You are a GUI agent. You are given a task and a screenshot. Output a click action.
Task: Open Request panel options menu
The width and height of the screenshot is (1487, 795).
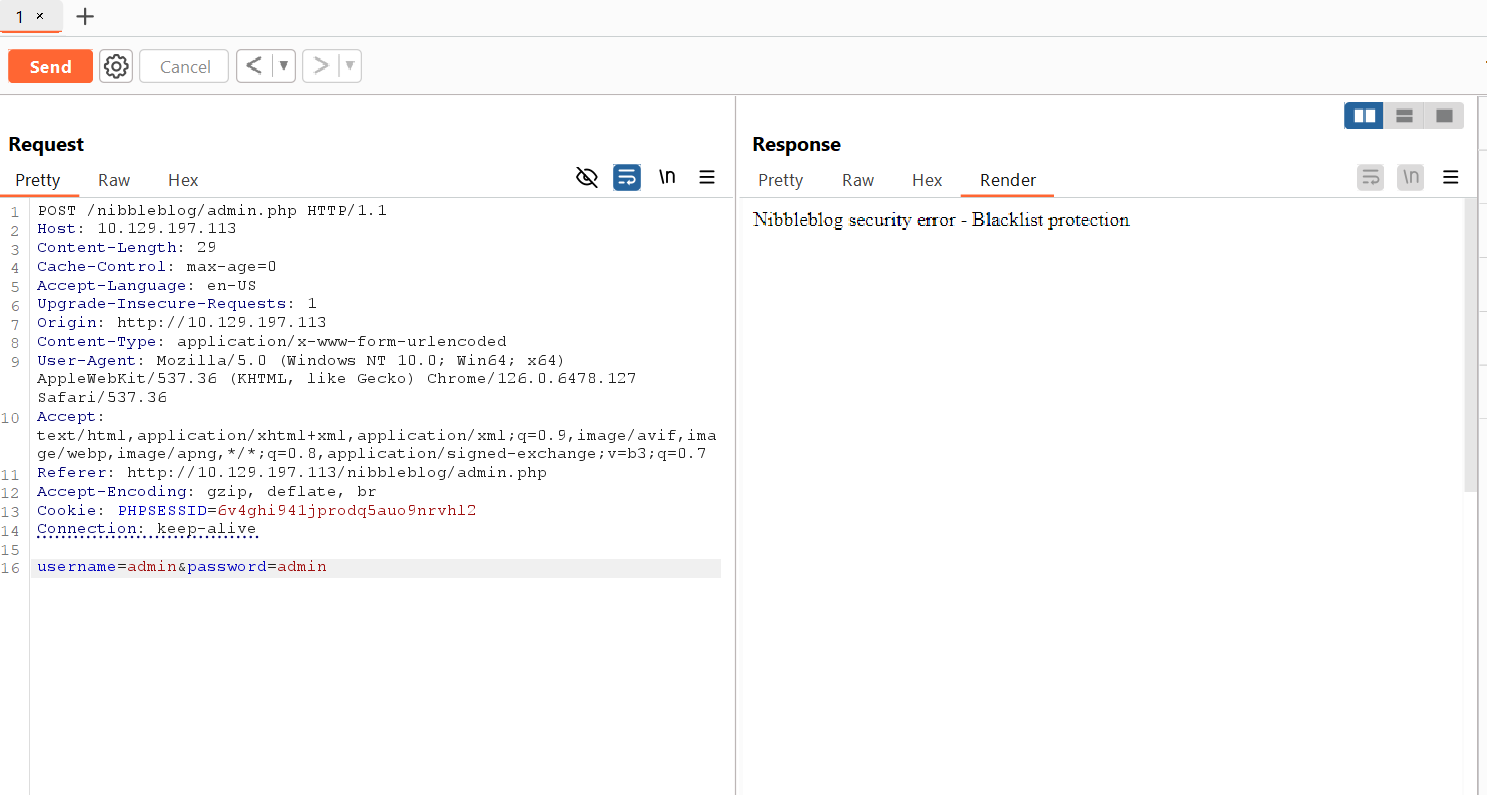tap(707, 178)
